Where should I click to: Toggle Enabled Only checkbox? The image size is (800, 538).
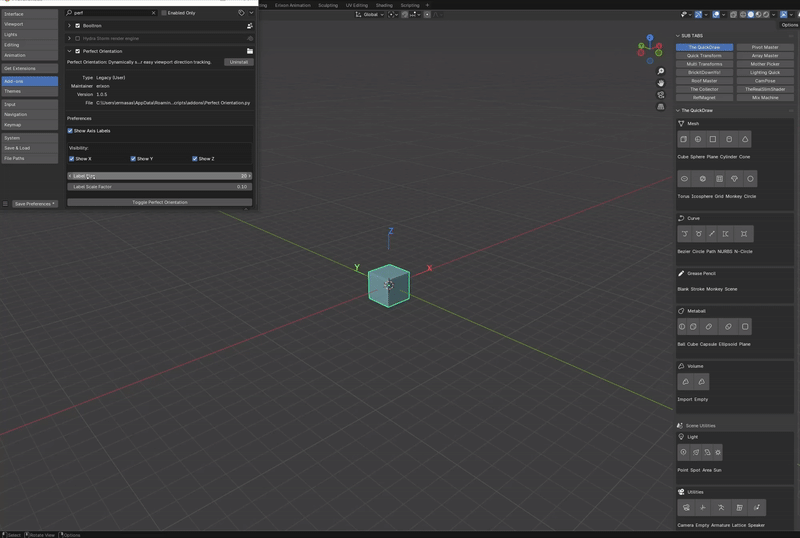click(164, 13)
